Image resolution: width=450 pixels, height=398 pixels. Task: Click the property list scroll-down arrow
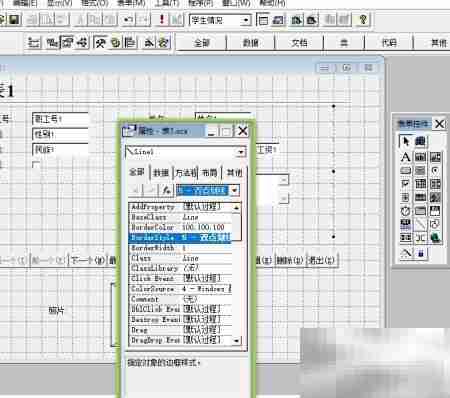237,341
